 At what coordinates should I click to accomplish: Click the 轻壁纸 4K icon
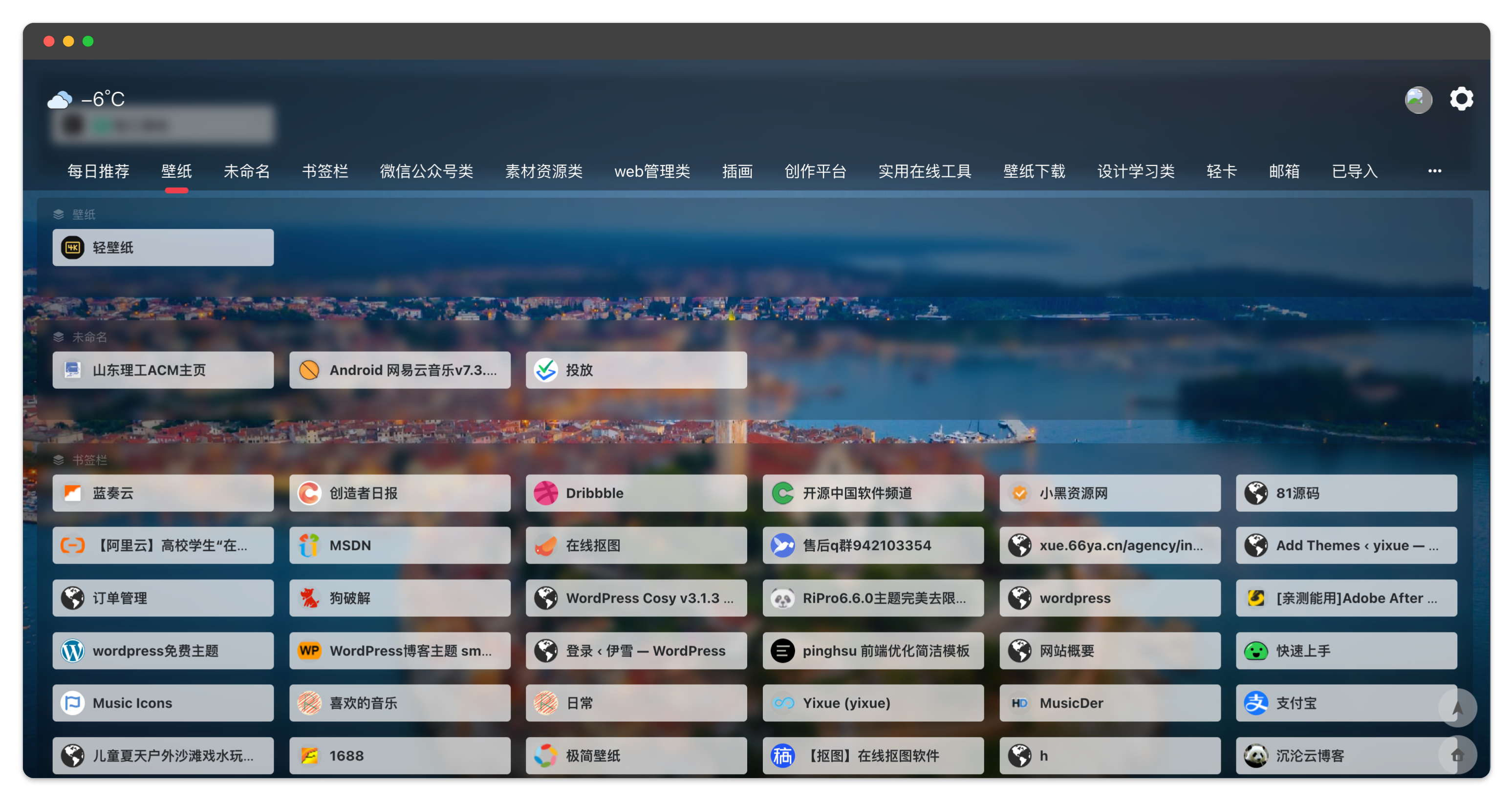[73, 248]
